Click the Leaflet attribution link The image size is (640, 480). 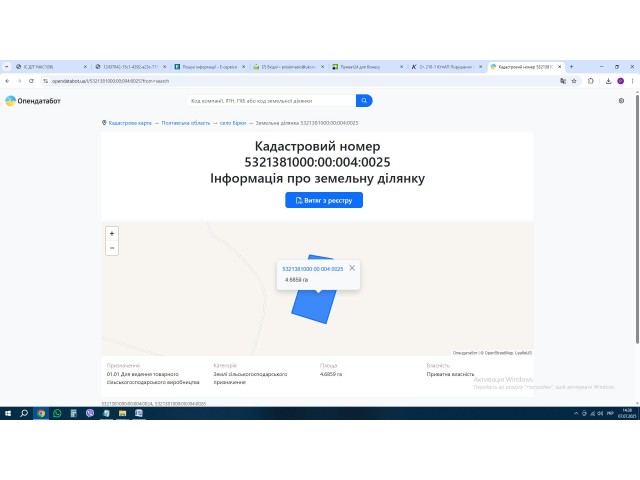coord(523,353)
